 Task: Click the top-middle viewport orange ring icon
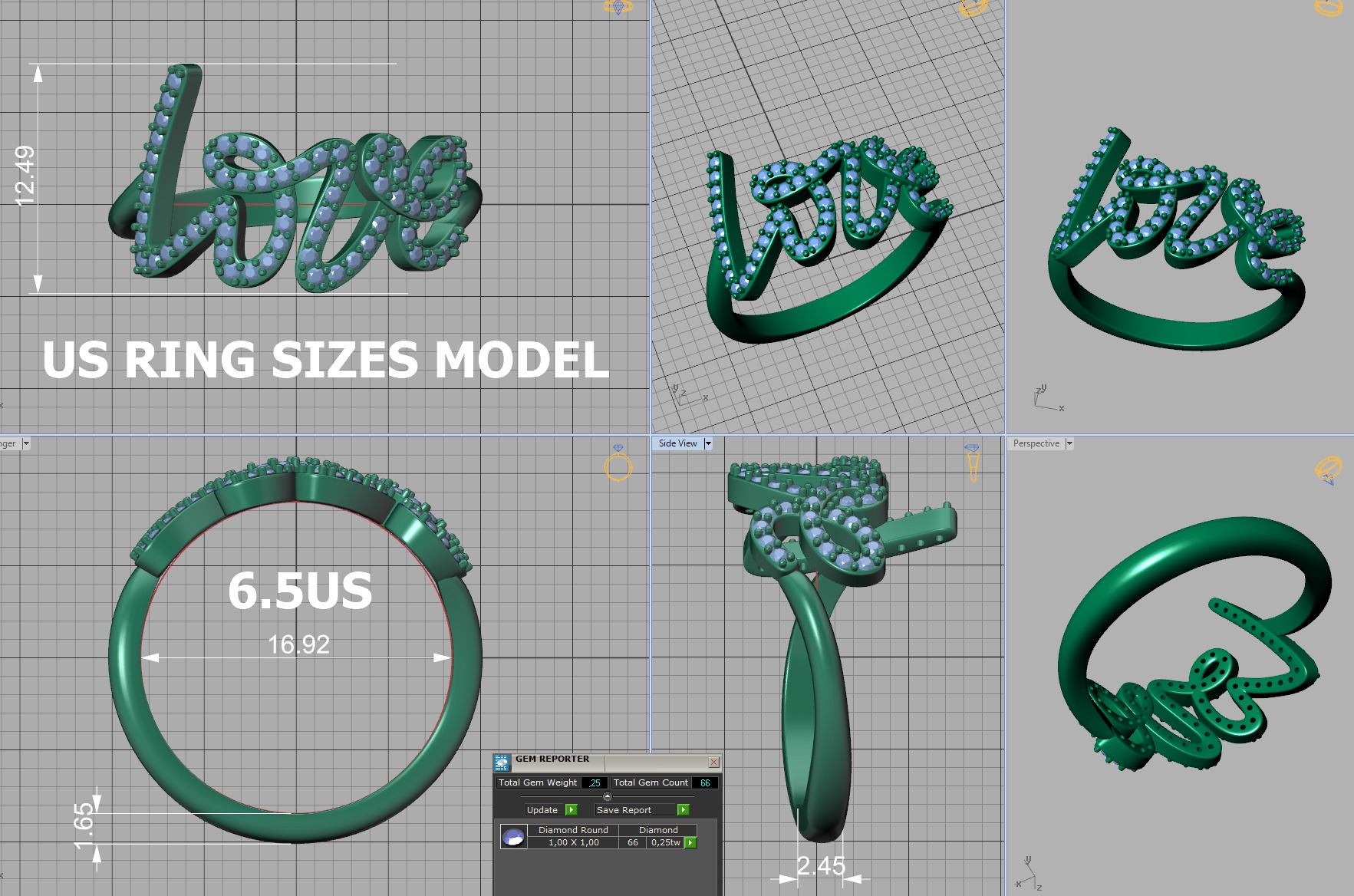click(x=973, y=7)
